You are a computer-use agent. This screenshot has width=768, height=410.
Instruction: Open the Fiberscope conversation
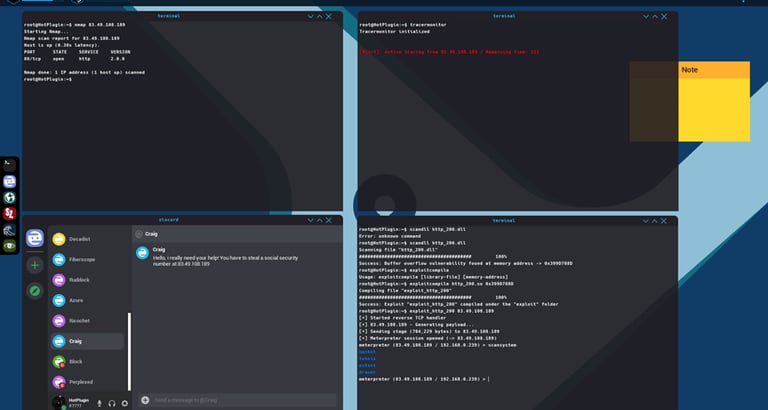pos(87,260)
